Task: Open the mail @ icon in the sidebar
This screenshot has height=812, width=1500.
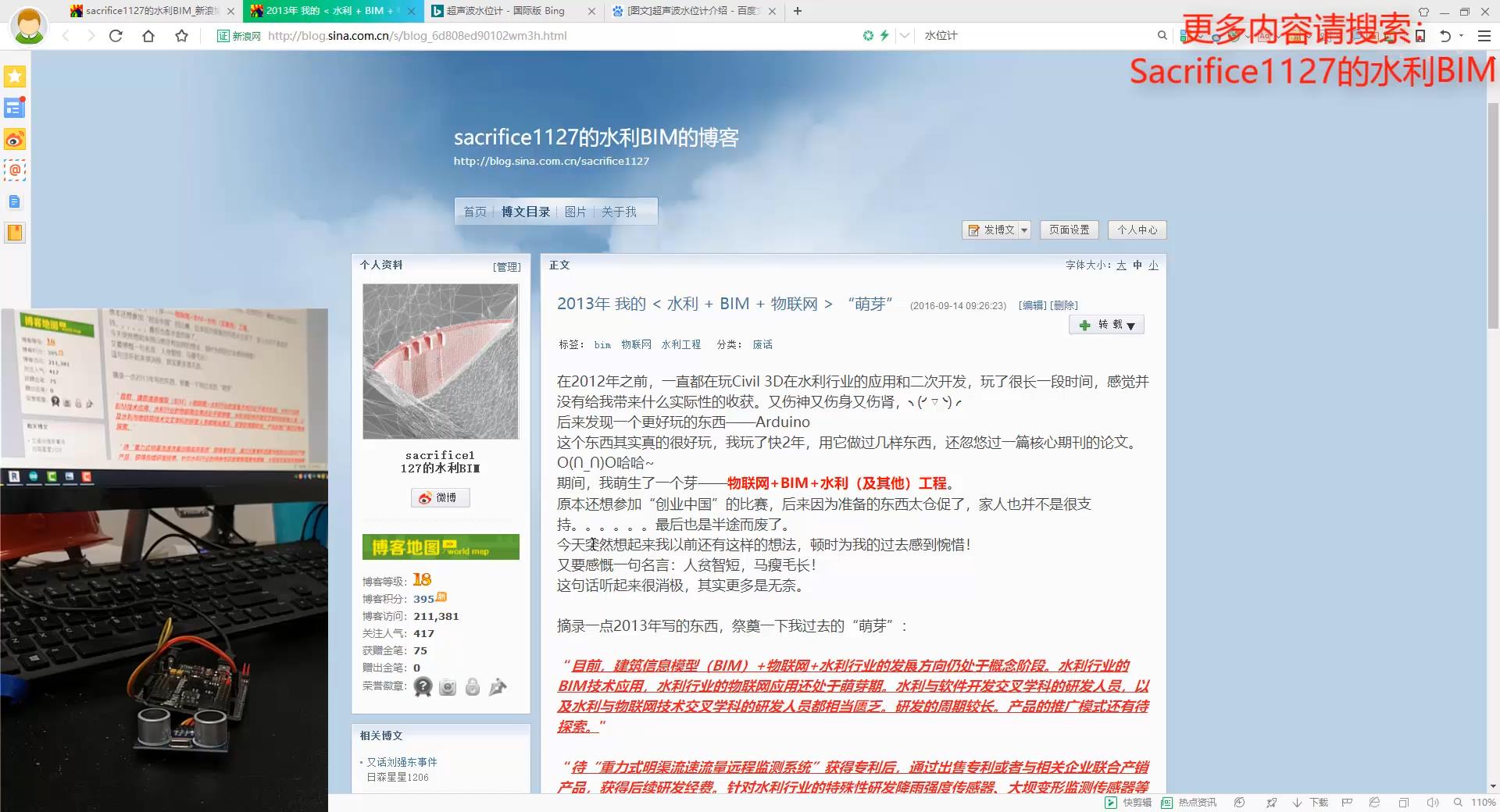Action: point(14,170)
